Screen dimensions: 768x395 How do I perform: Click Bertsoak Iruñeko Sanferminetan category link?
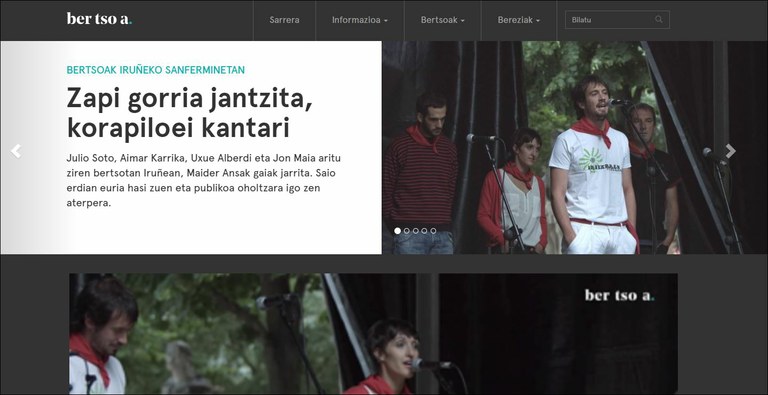(156, 70)
